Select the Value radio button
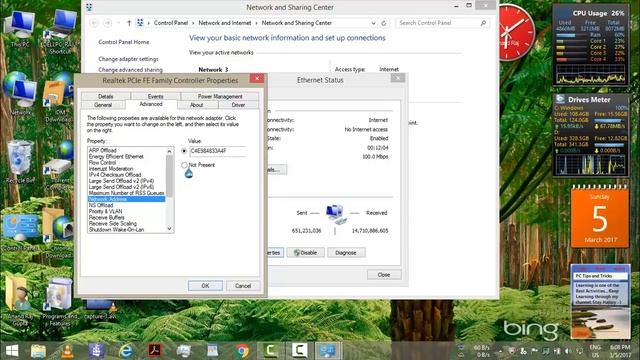Viewport: 640px width, 360px height. tap(184, 151)
